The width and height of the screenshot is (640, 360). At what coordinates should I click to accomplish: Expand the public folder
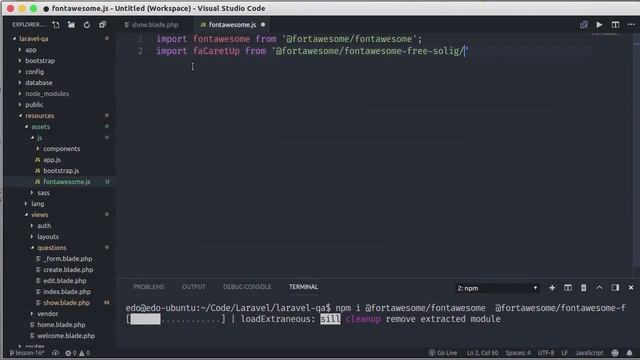(34, 105)
